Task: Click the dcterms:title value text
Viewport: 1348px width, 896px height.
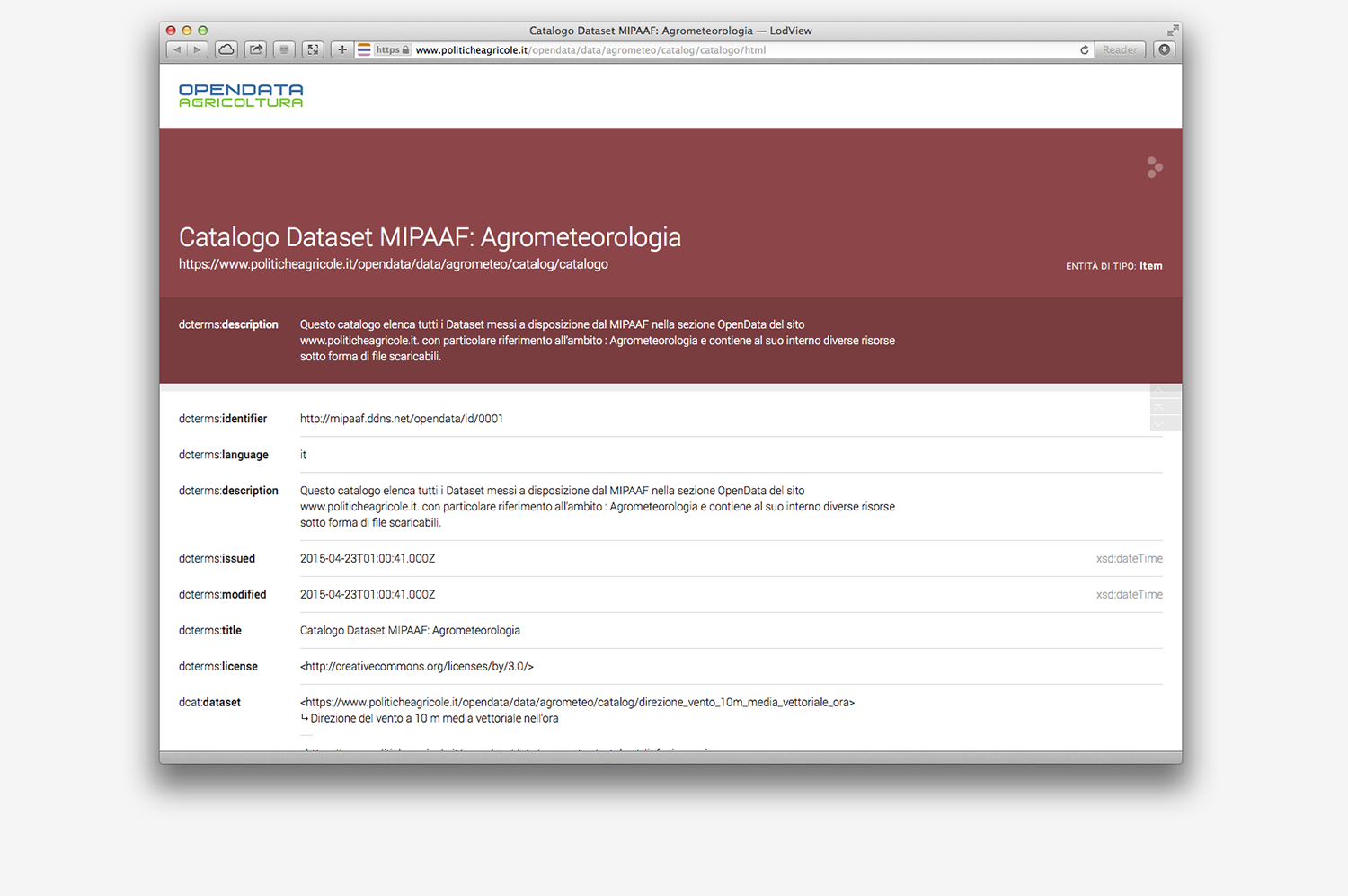Action: coord(410,631)
